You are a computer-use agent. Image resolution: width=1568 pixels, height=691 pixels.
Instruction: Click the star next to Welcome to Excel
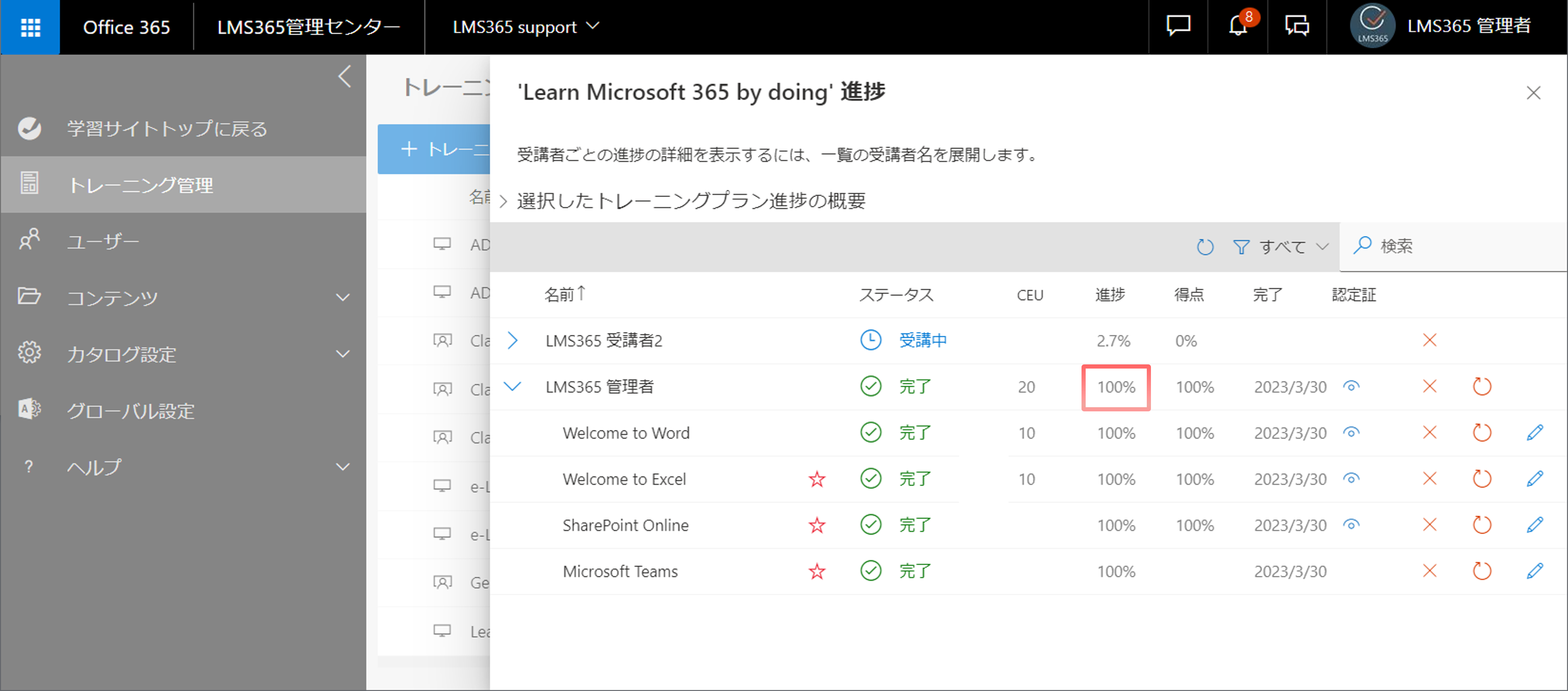coord(817,479)
